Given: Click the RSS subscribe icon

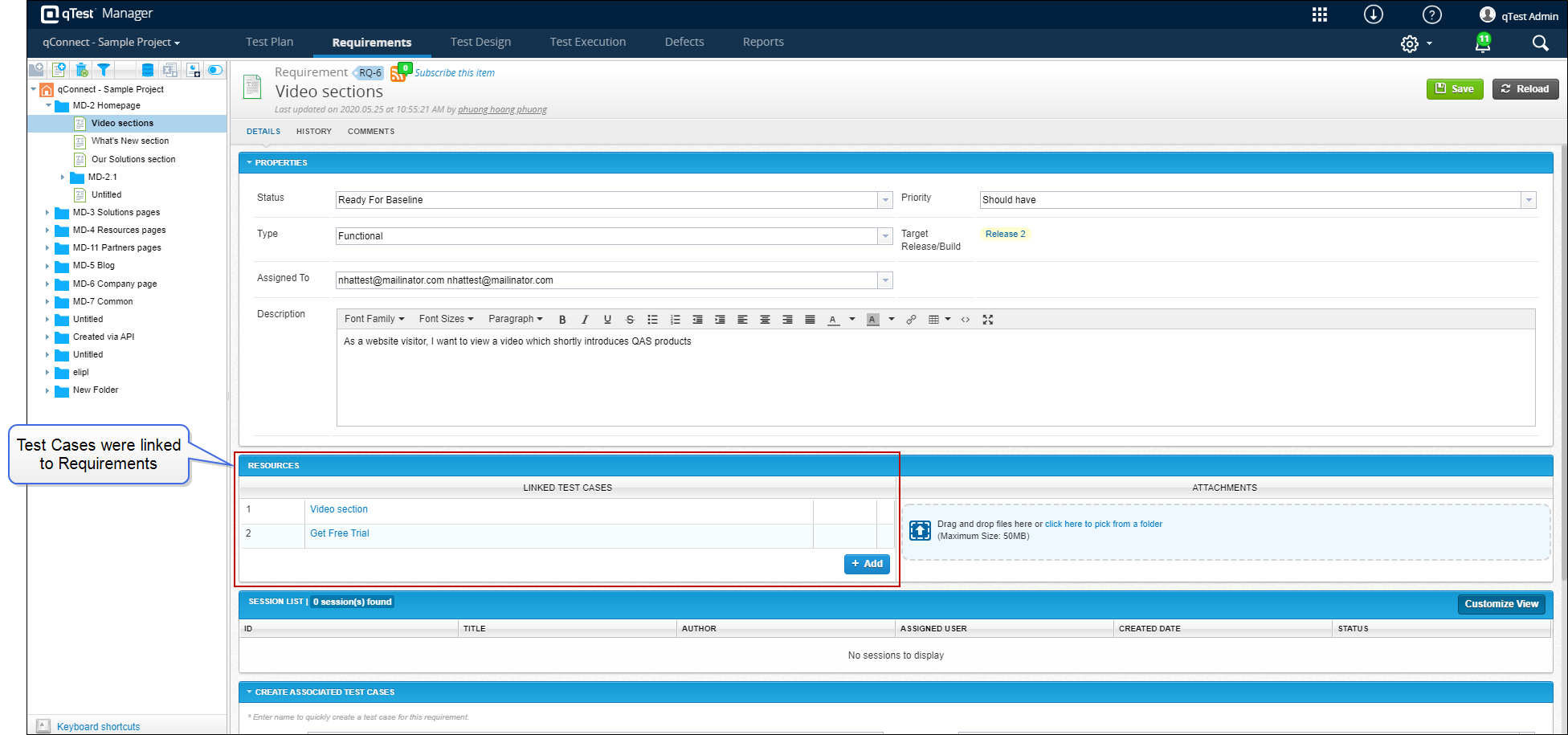Looking at the screenshot, I should pos(398,74).
